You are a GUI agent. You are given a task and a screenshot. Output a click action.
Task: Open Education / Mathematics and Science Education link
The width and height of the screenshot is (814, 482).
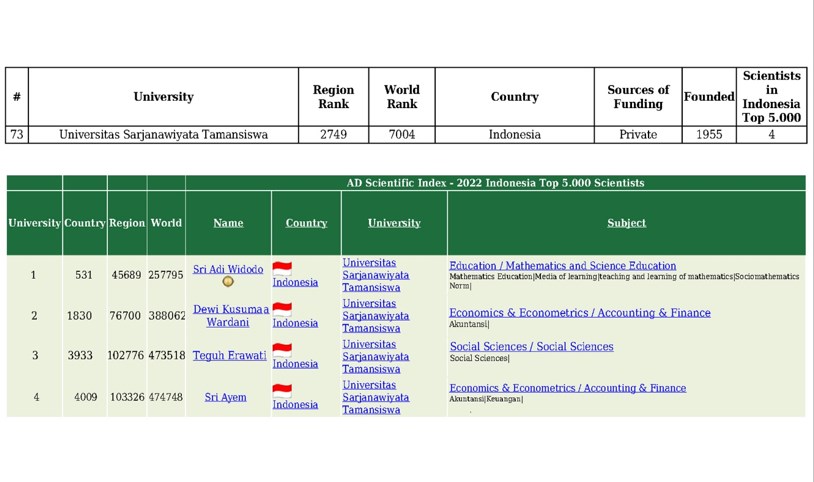tap(563, 265)
